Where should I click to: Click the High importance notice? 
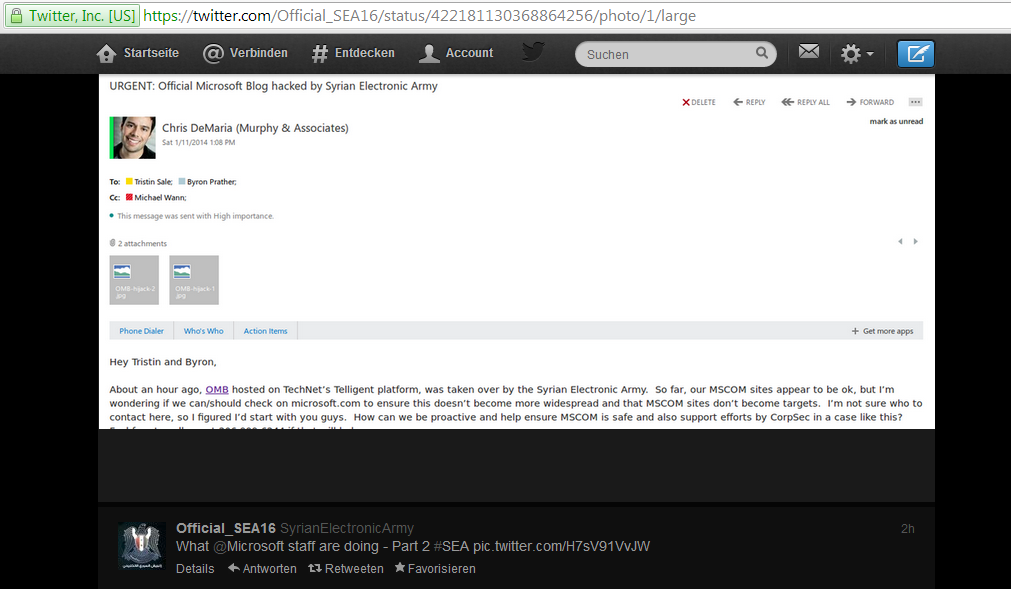195,216
